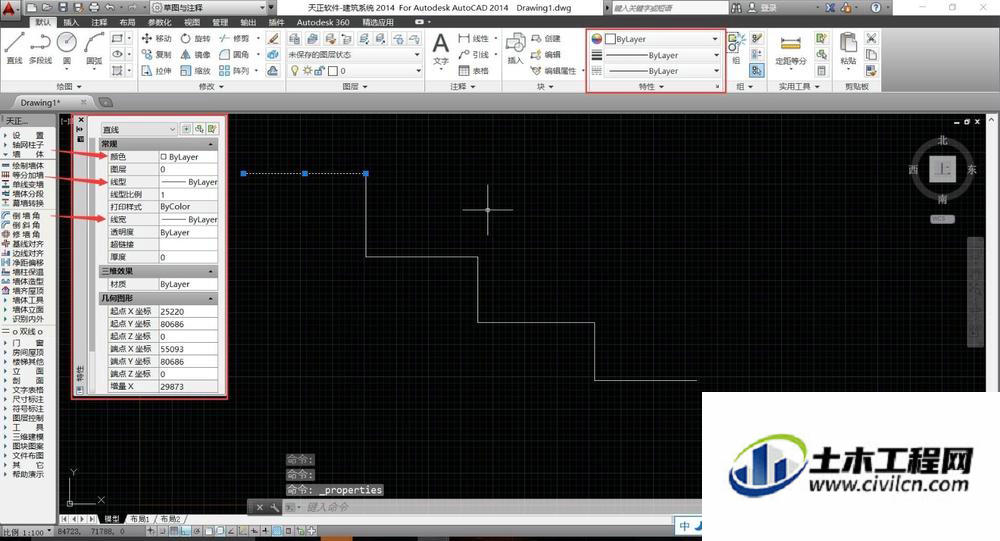Switch to the 默认 ribbon tab
This screenshot has width=1000, height=541.
[43, 22]
